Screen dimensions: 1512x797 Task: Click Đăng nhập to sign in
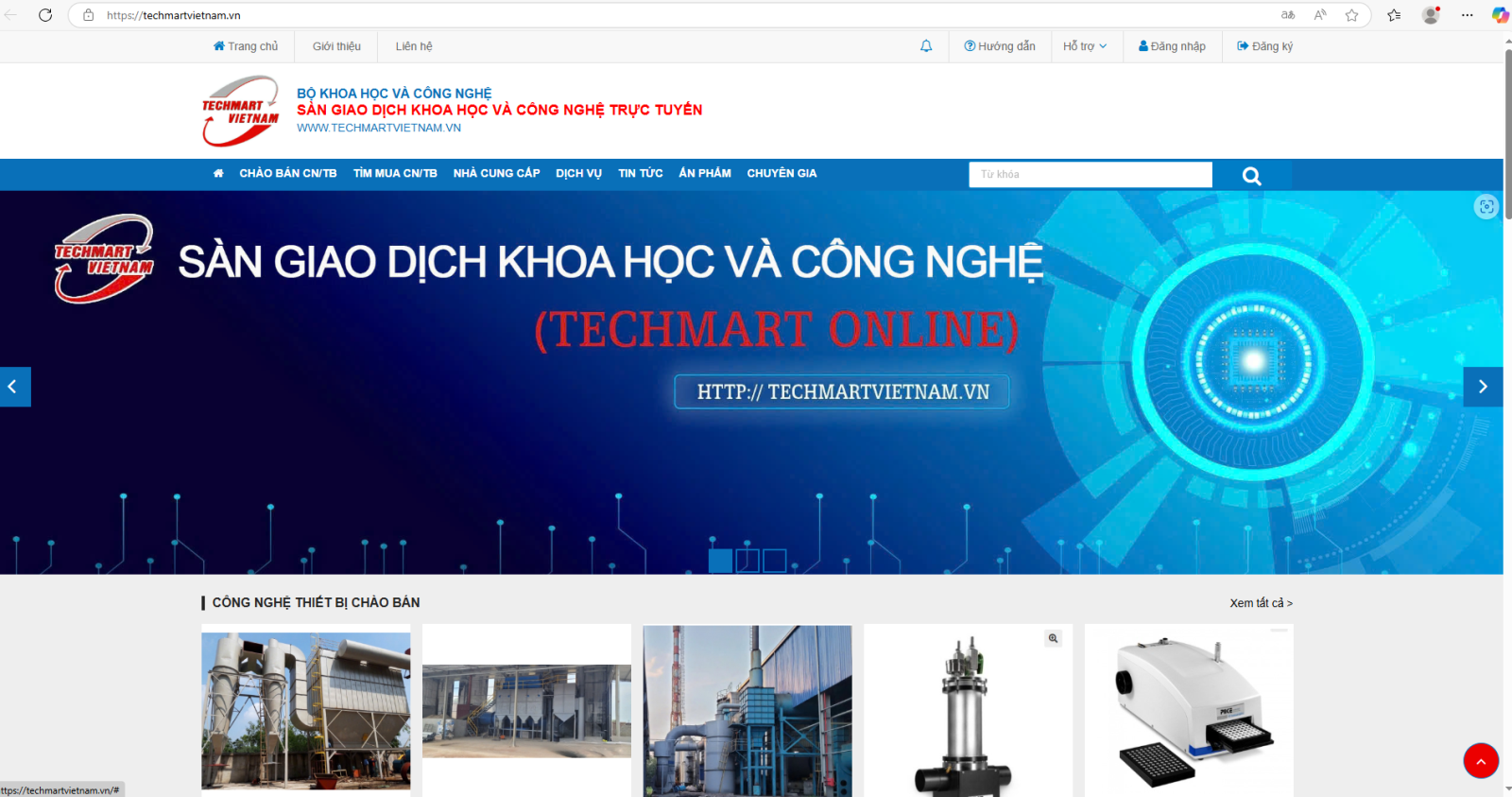[1172, 46]
